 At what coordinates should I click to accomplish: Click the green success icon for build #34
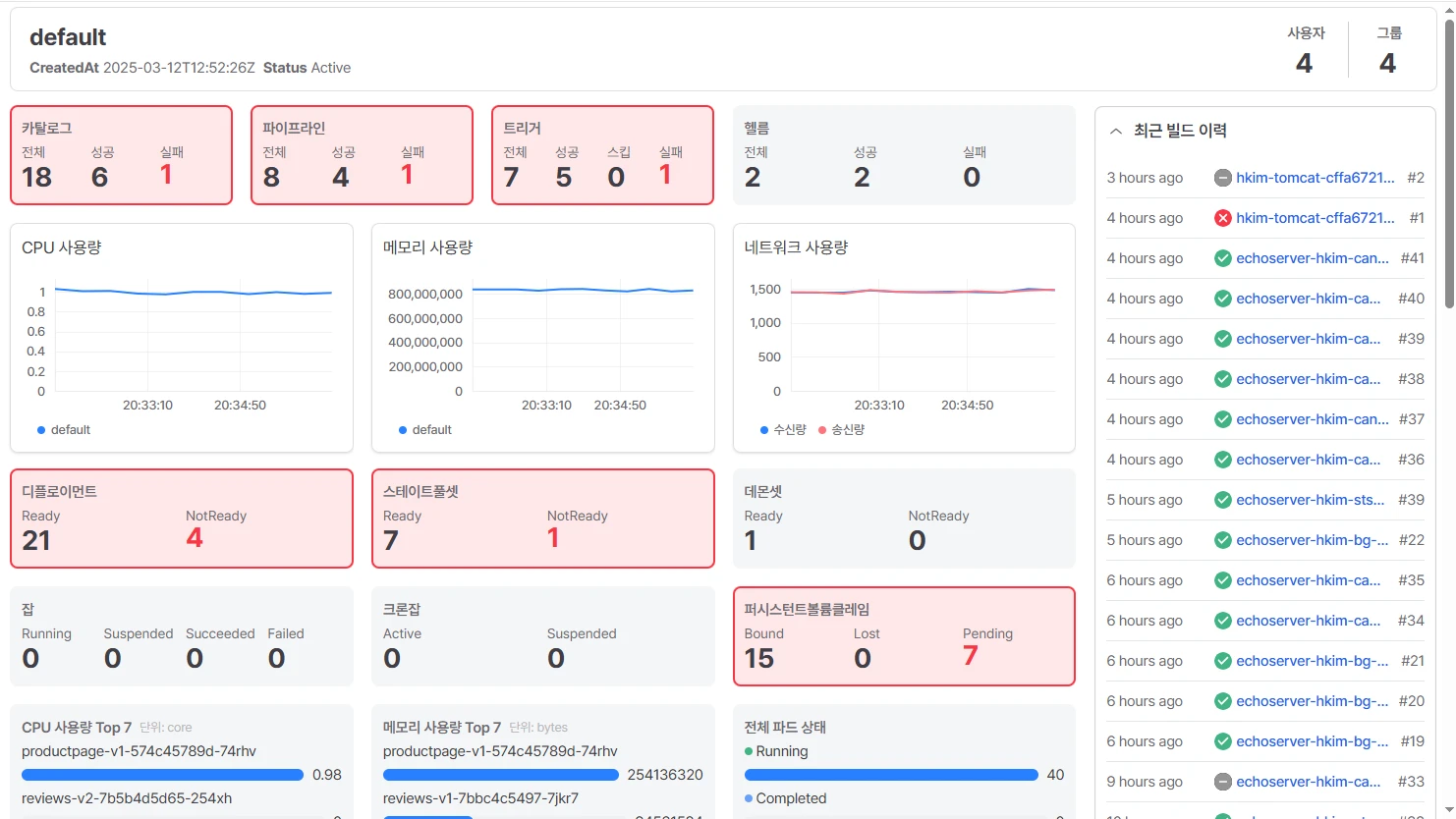coord(1223,621)
